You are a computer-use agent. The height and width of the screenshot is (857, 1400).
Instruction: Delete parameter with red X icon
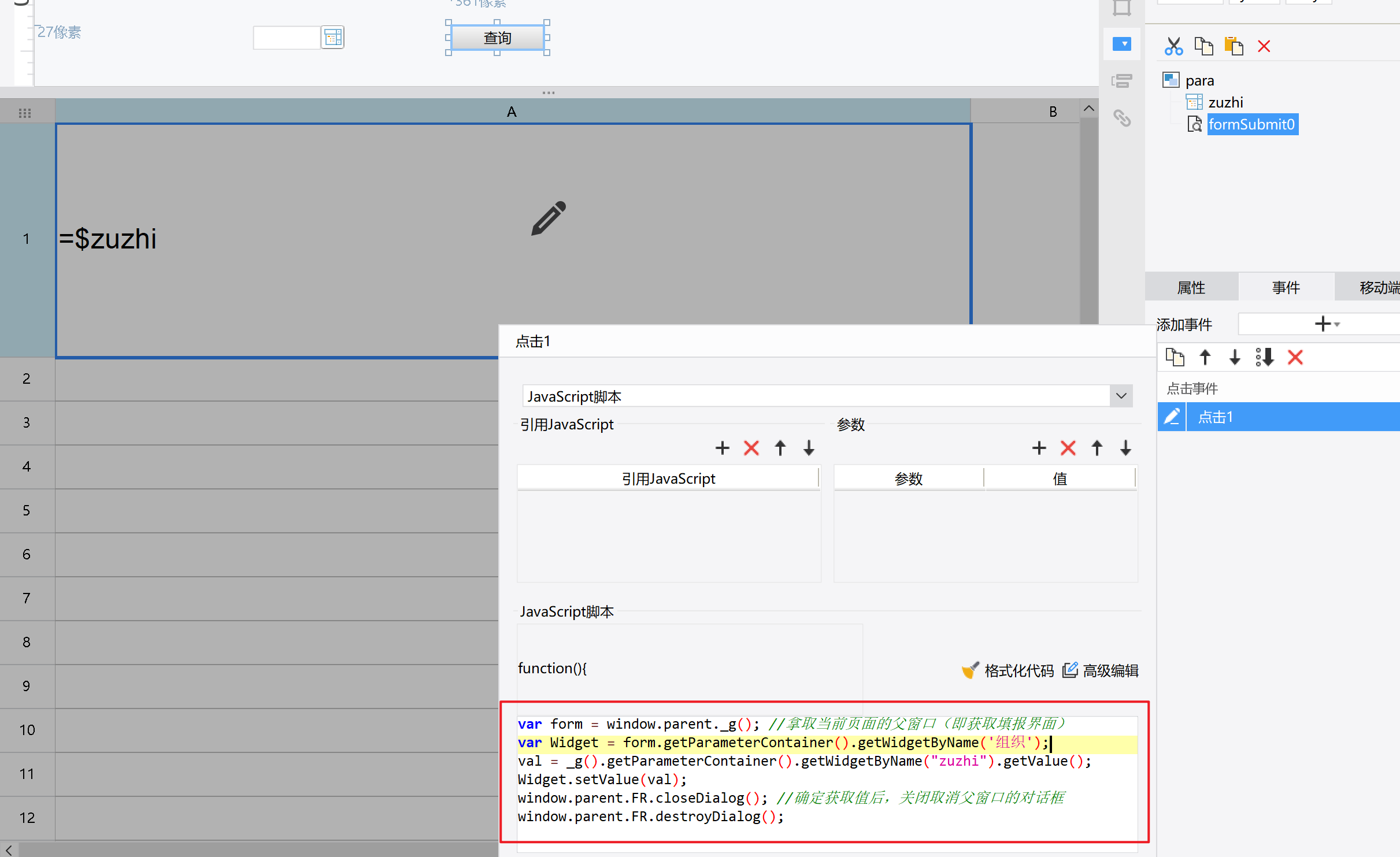click(1068, 448)
